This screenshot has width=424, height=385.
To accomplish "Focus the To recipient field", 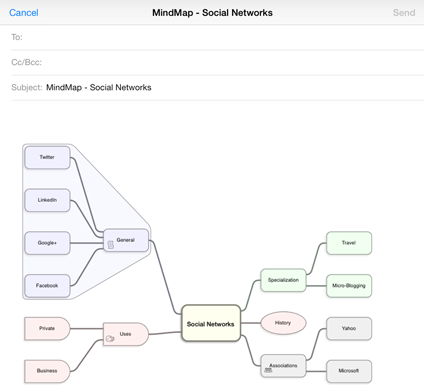I will coord(218,37).
